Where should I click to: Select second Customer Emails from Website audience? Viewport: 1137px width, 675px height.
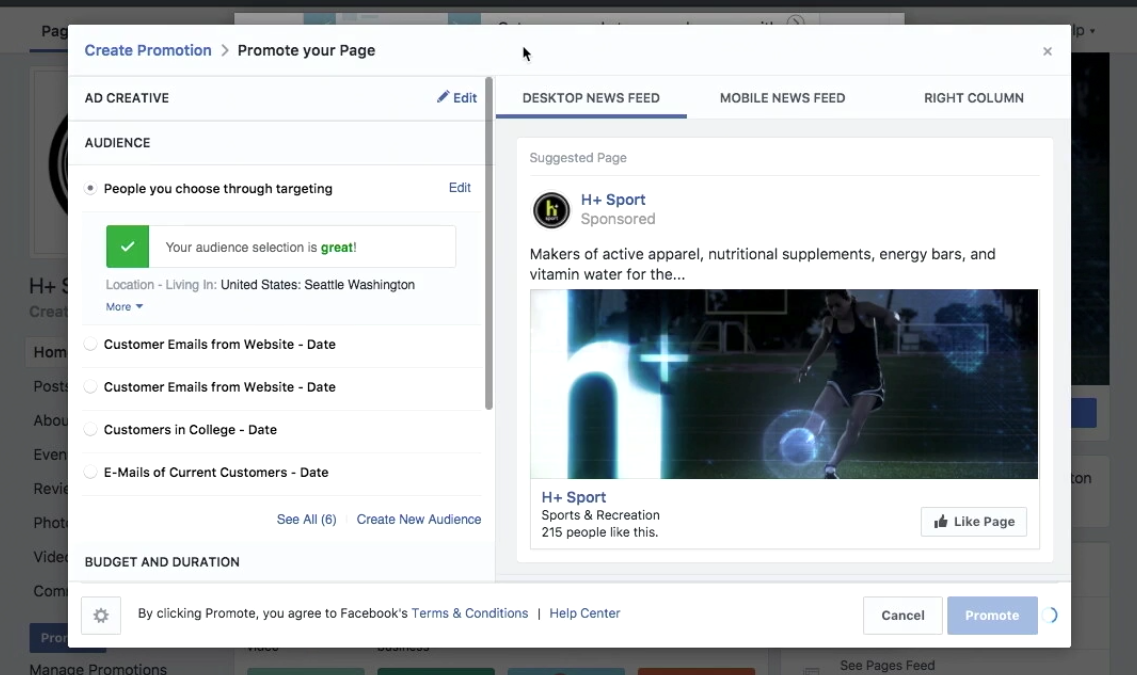point(90,387)
